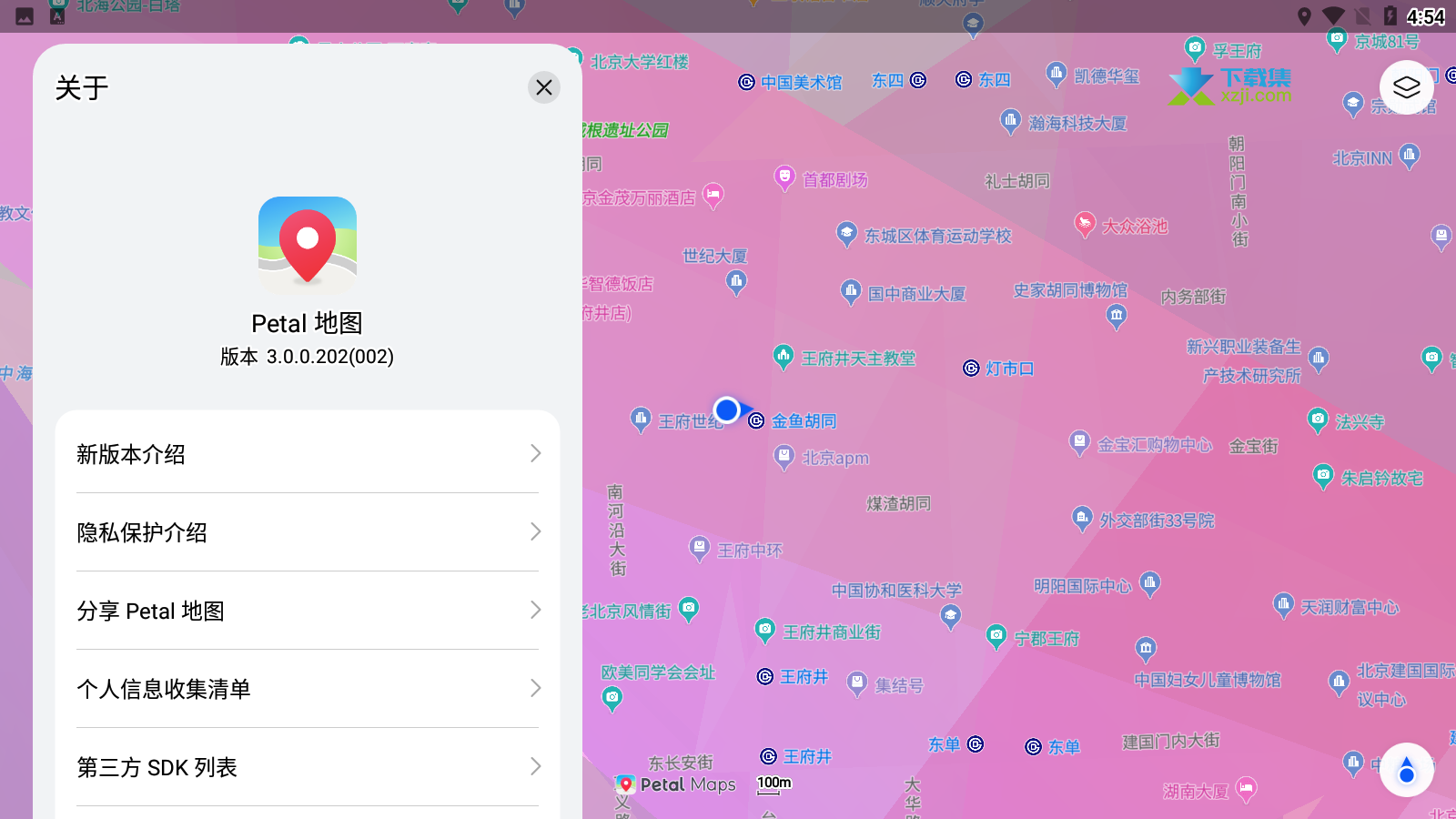
Task: Tap the 王府井商业街 scenic marker
Action: 765,630
